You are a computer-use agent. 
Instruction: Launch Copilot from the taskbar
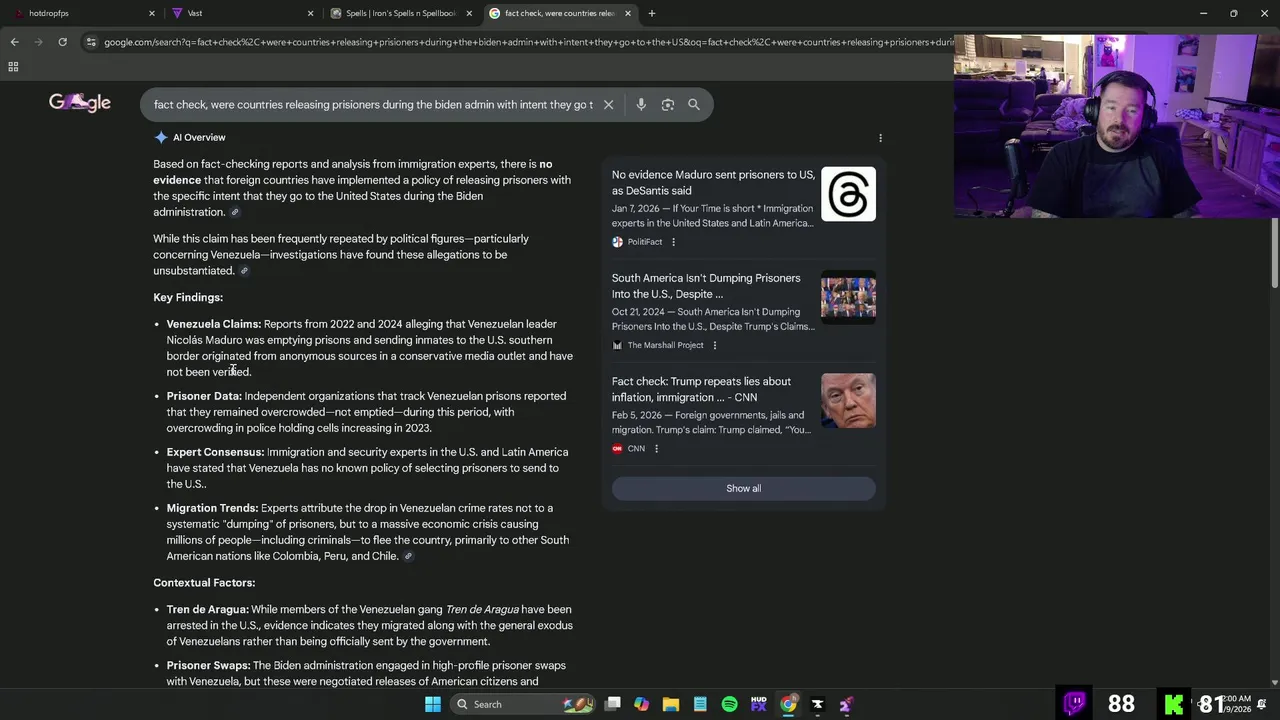[641, 704]
